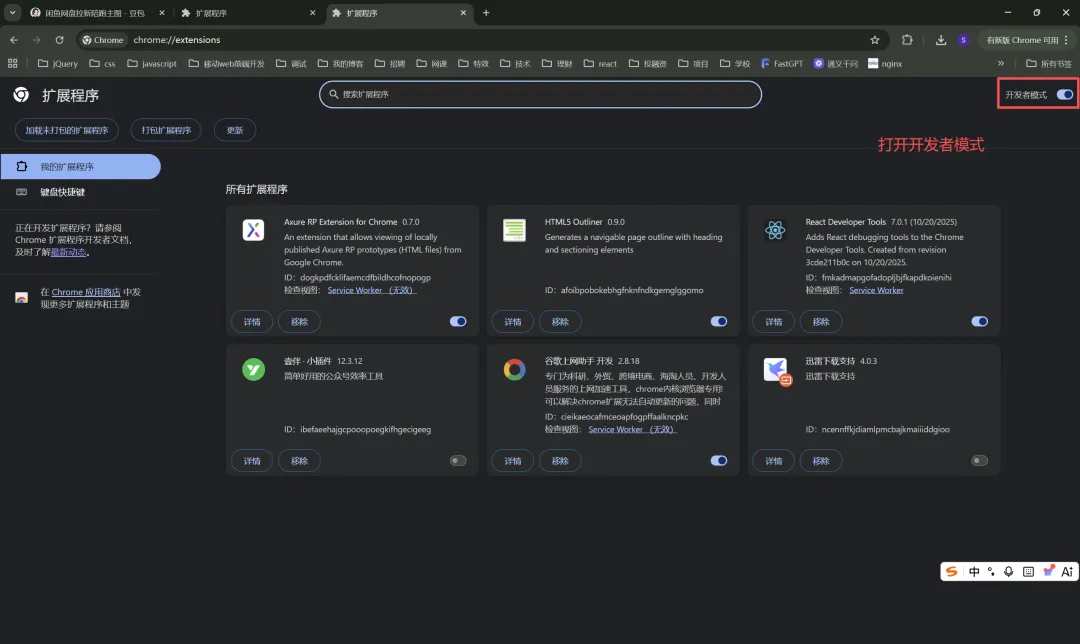Click the HTML5 Outliner extension icon
1080x644 pixels.
pos(514,230)
